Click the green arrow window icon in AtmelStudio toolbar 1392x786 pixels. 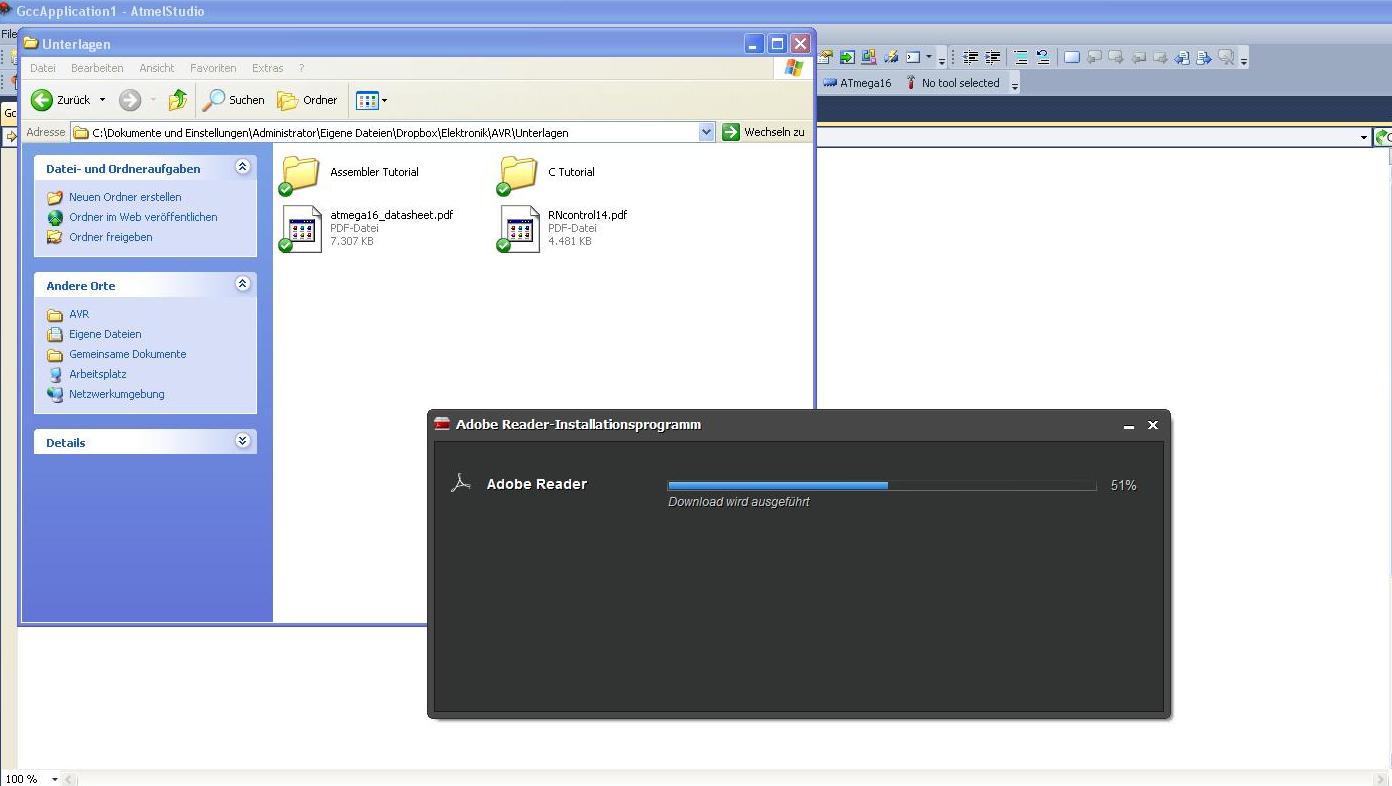847,57
